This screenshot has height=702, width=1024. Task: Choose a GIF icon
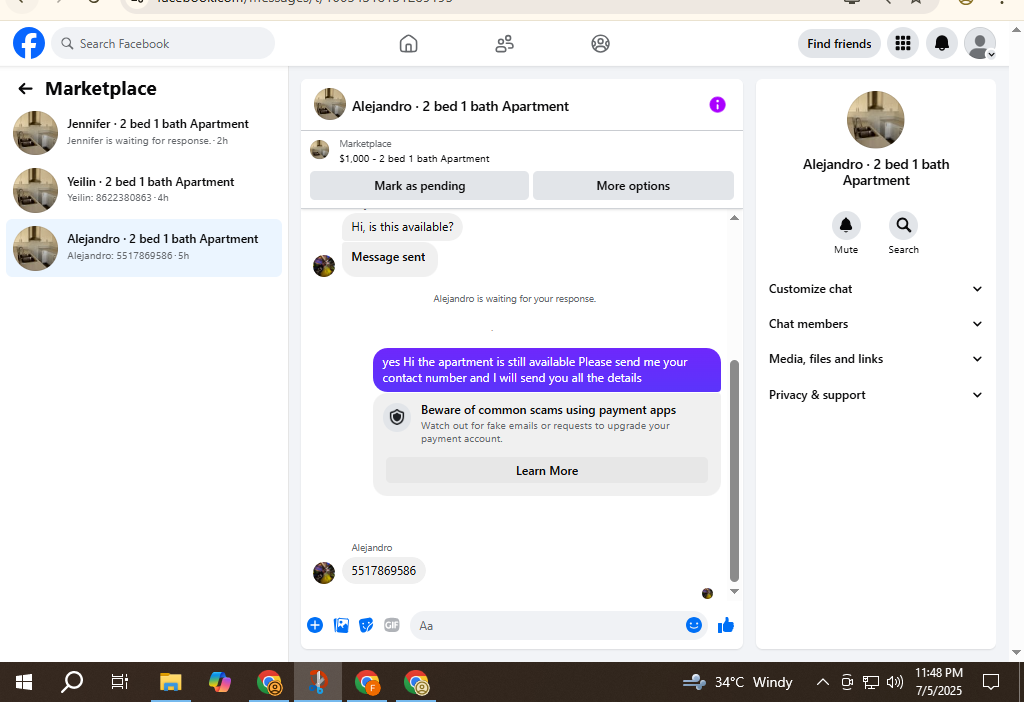pyautogui.click(x=392, y=626)
